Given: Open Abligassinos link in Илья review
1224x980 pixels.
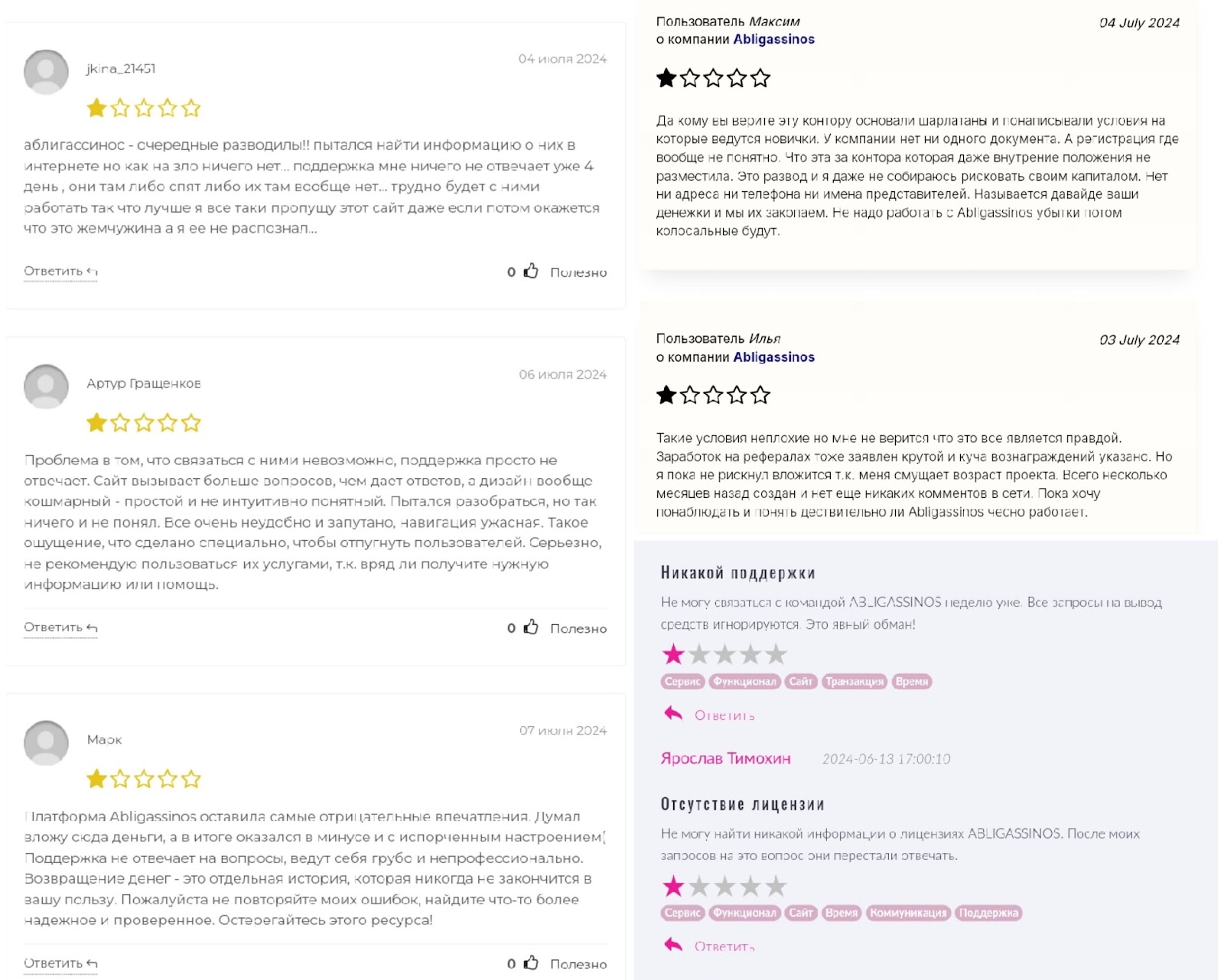Looking at the screenshot, I should [x=773, y=357].
